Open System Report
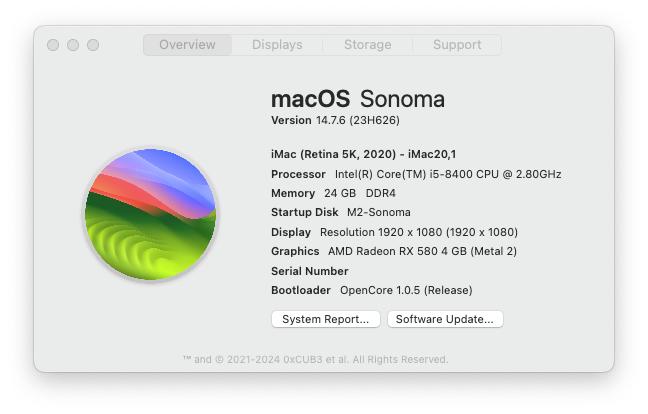648x414 pixels. coord(326,319)
